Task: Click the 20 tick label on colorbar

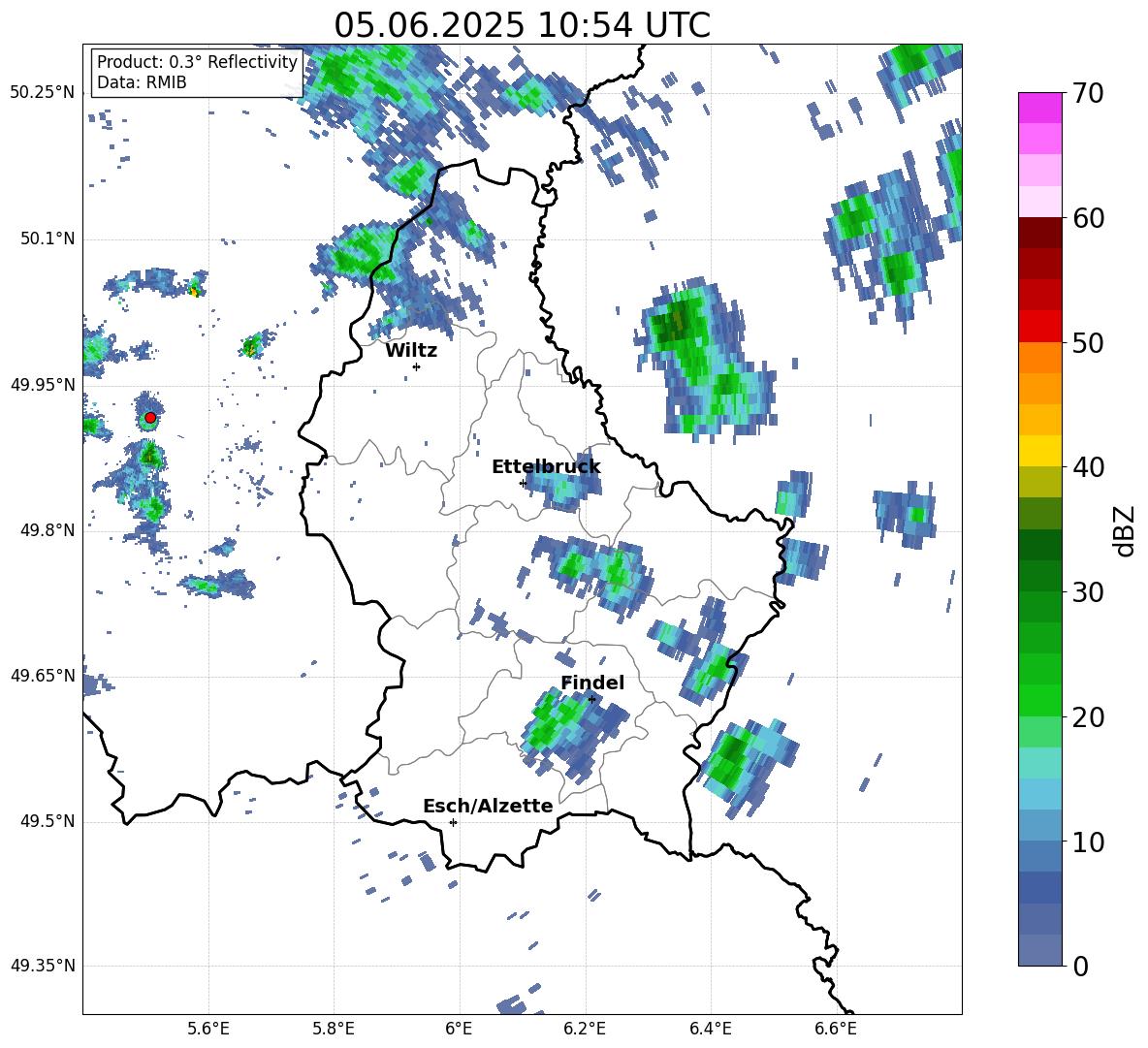Action: pos(1089,717)
